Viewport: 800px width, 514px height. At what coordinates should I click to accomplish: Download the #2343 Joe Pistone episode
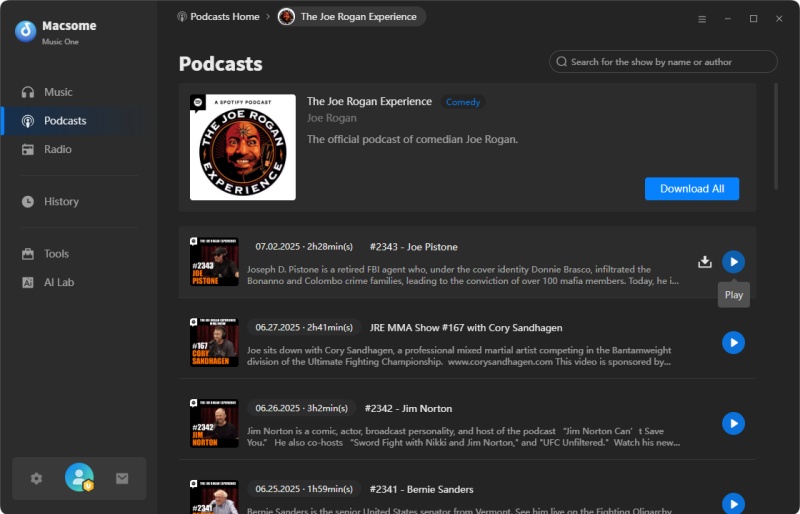[x=705, y=262]
